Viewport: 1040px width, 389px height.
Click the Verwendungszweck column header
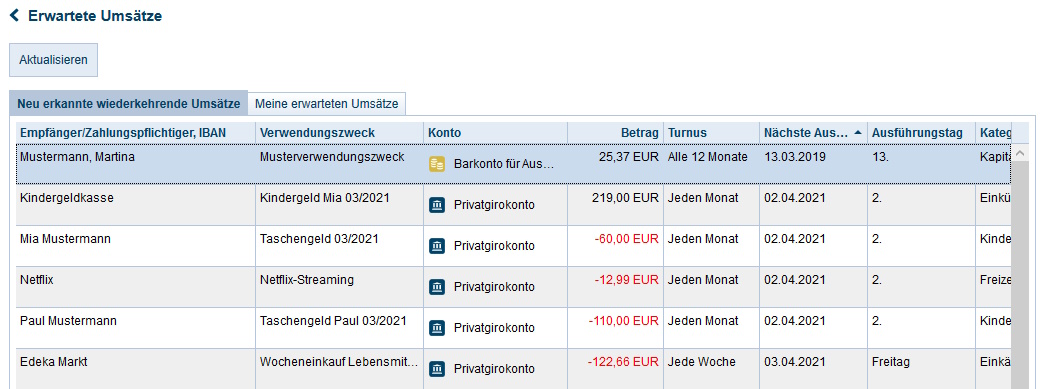coord(340,133)
